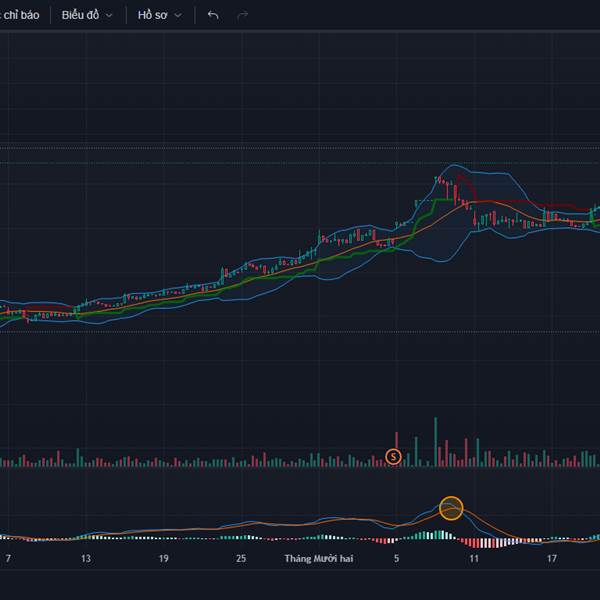Select the '25' date axis label
The height and width of the screenshot is (600, 600).
[x=241, y=559]
